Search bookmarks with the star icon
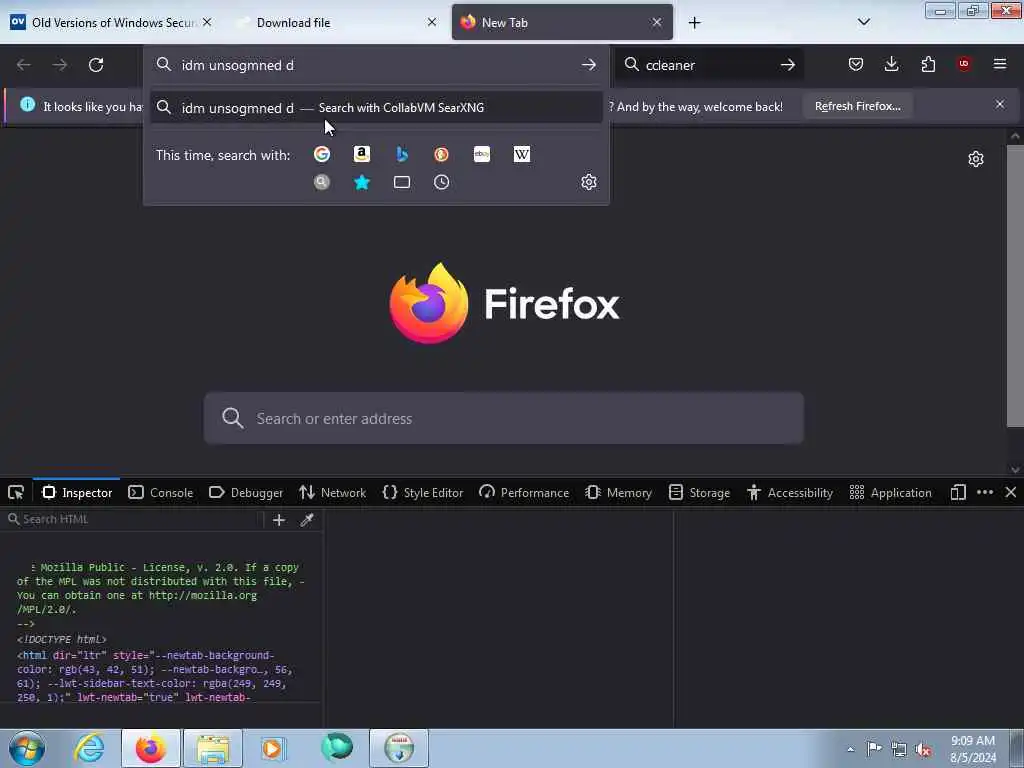This screenshot has width=1024, height=768. tap(362, 182)
